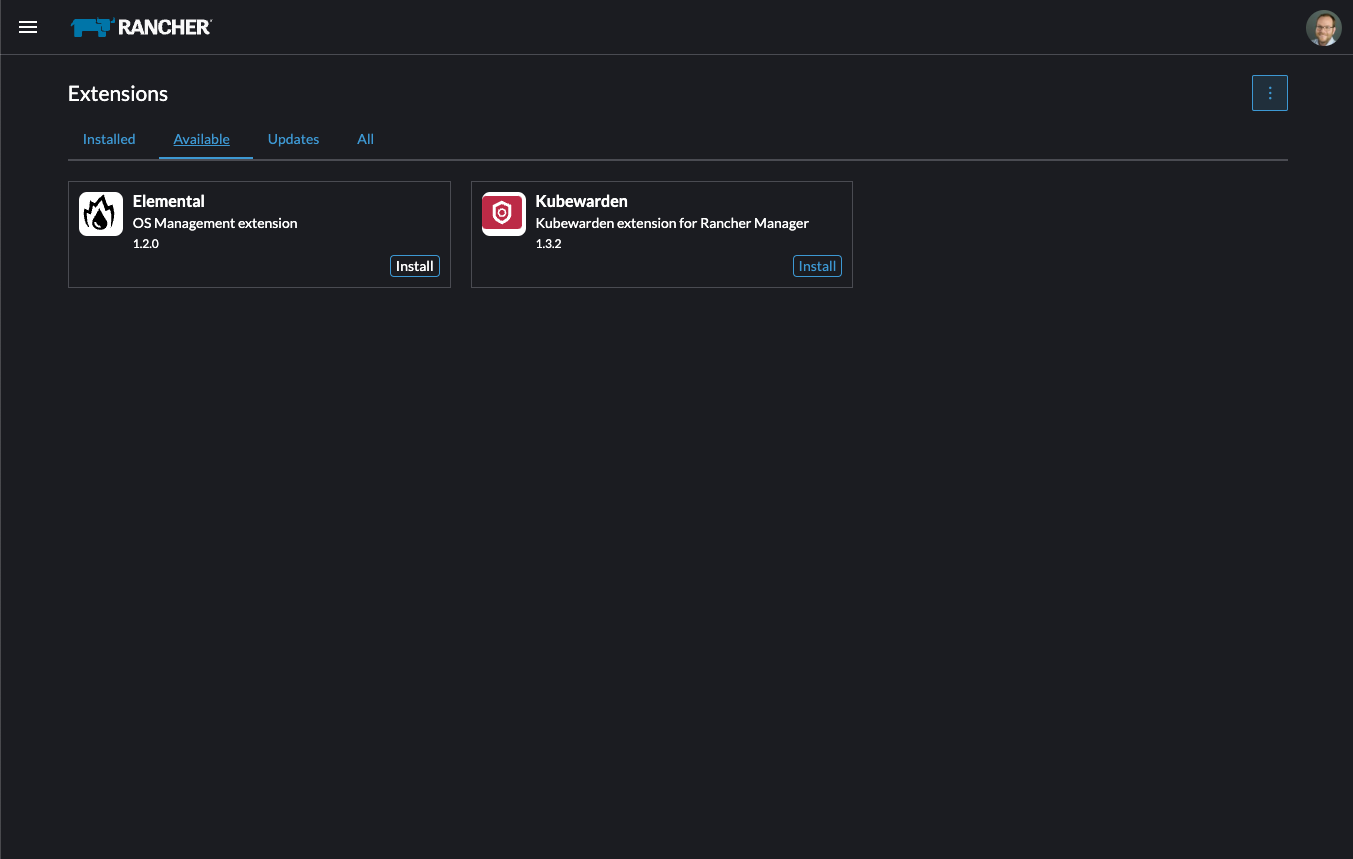Click the OS Management extension description
This screenshot has height=859, width=1353.
point(215,223)
